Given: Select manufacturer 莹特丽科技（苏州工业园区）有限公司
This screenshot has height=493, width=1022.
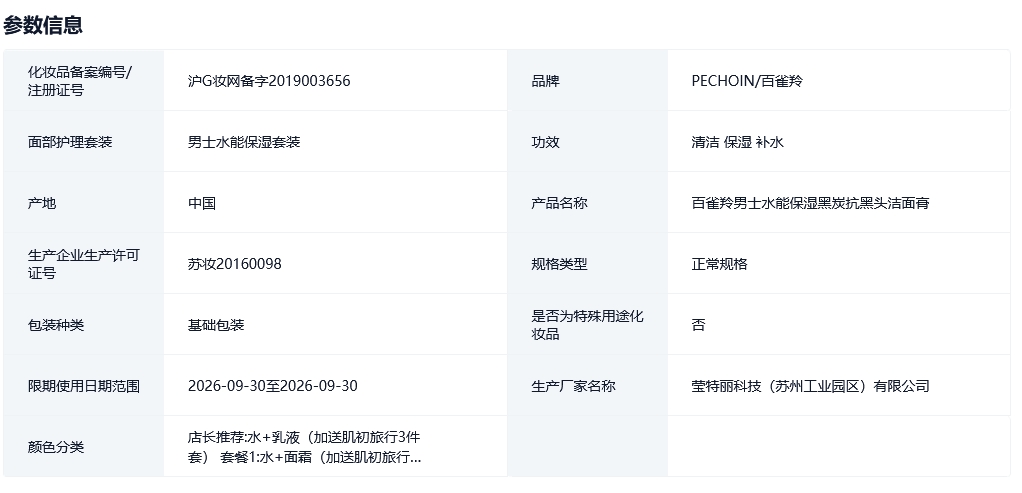Looking at the screenshot, I should [810, 386].
